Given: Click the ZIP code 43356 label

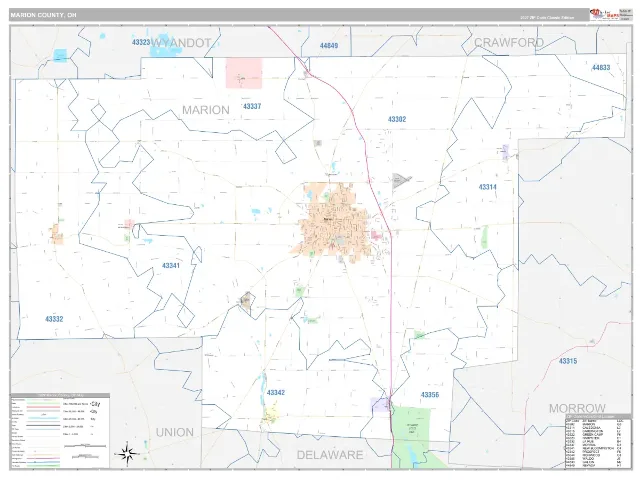Looking at the screenshot, I should pyautogui.click(x=430, y=395).
